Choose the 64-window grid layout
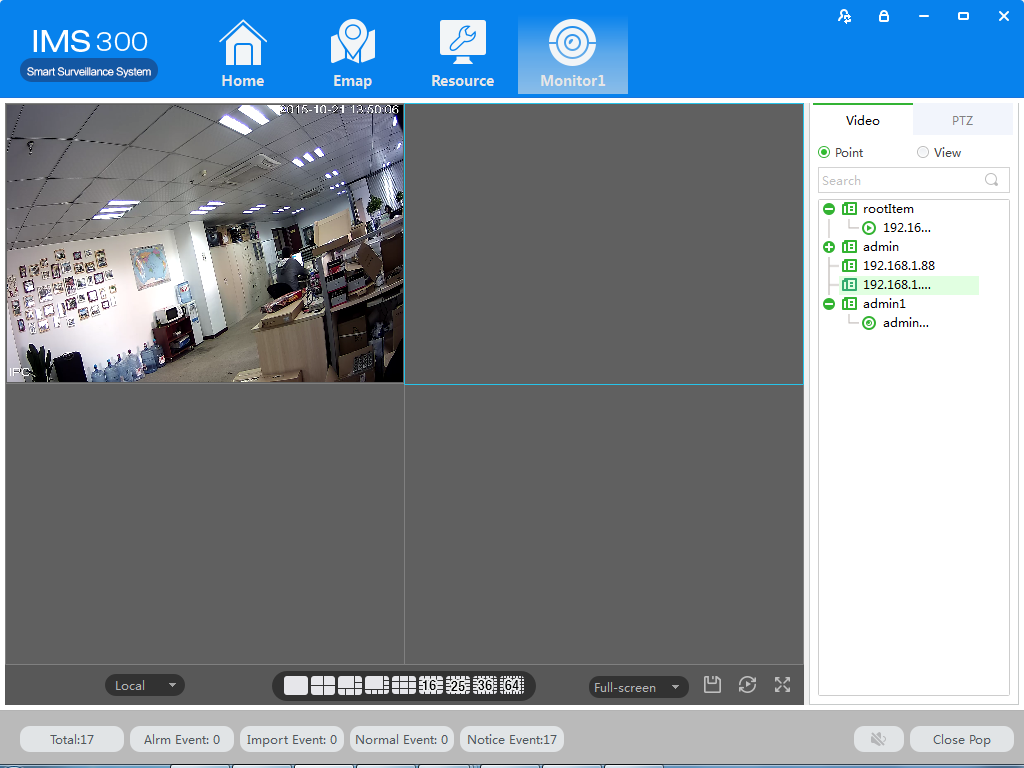 (x=512, y=686)
